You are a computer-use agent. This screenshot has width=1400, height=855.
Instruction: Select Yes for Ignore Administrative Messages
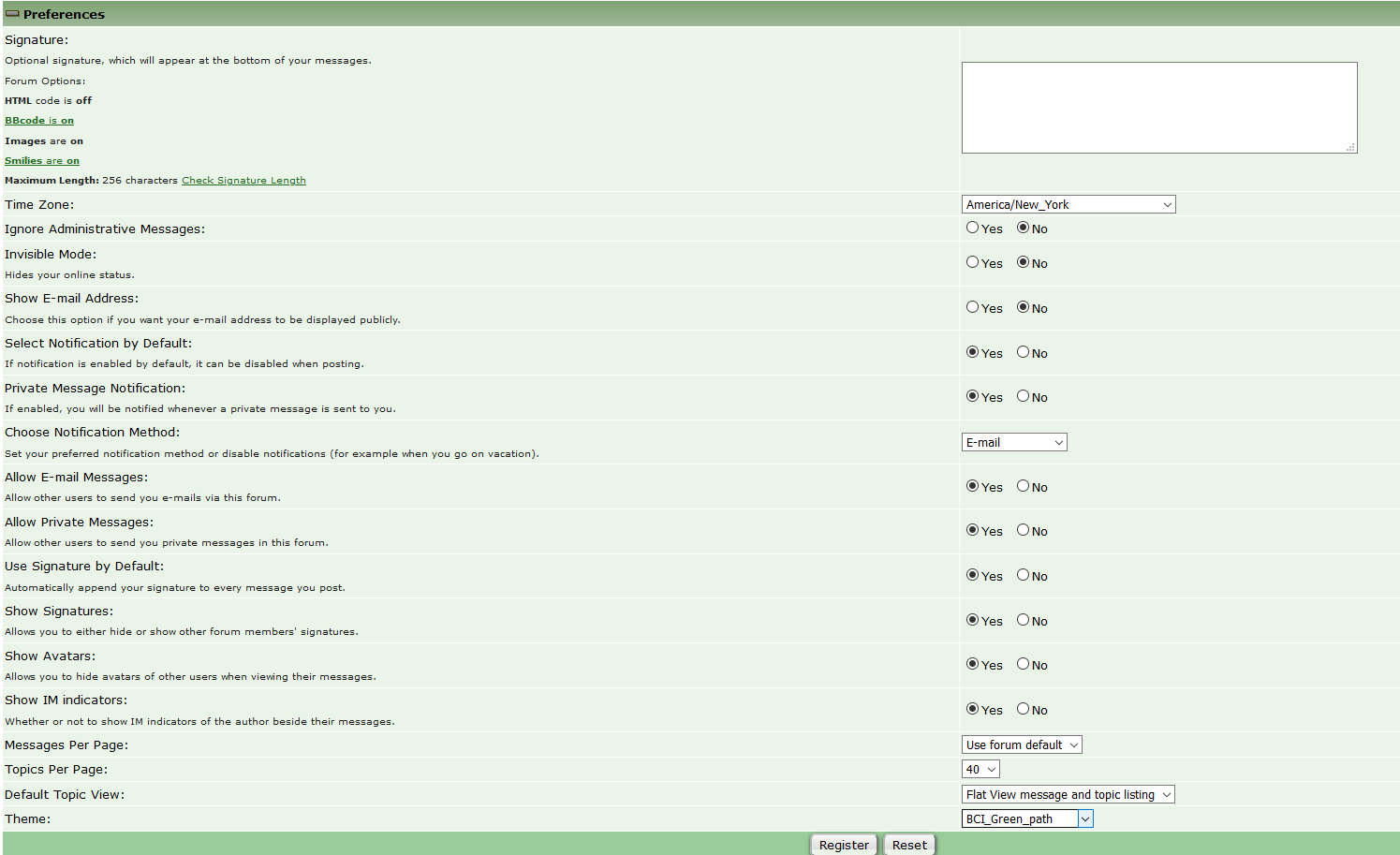(973, 228)
